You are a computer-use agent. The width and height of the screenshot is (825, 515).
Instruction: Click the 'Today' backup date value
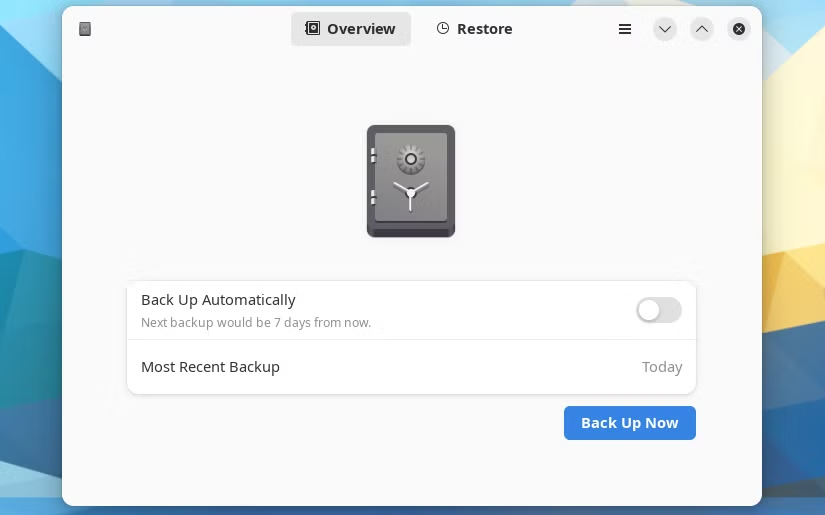[661, 367]
